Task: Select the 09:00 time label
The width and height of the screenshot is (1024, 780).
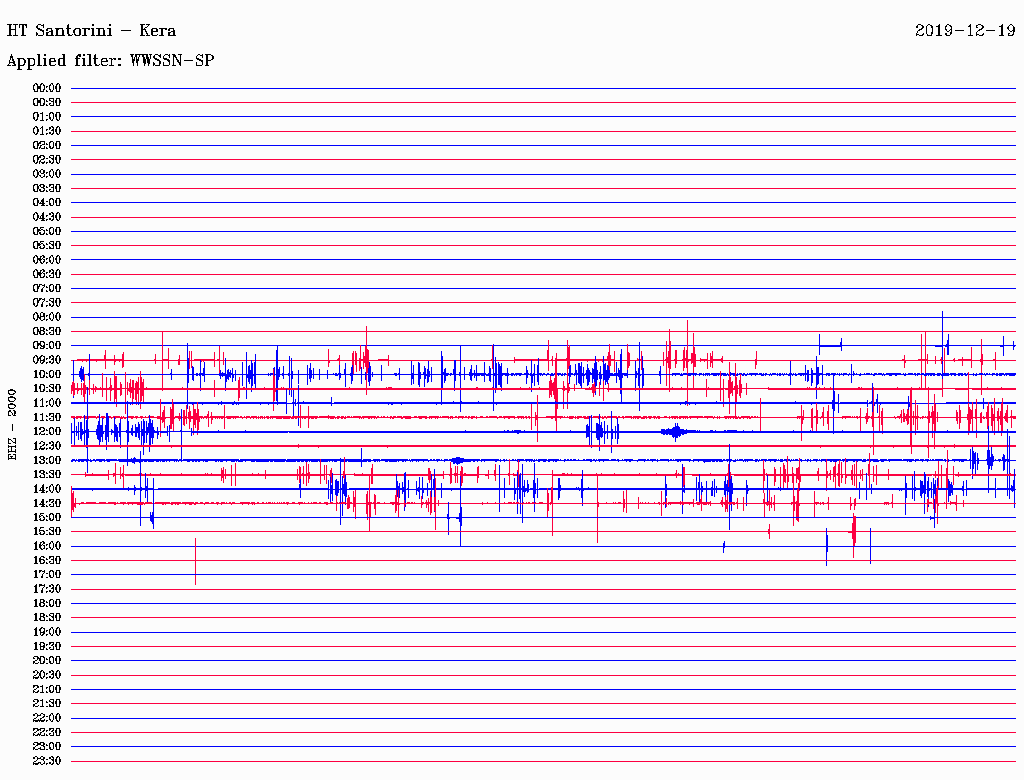Action: point(47,346)
